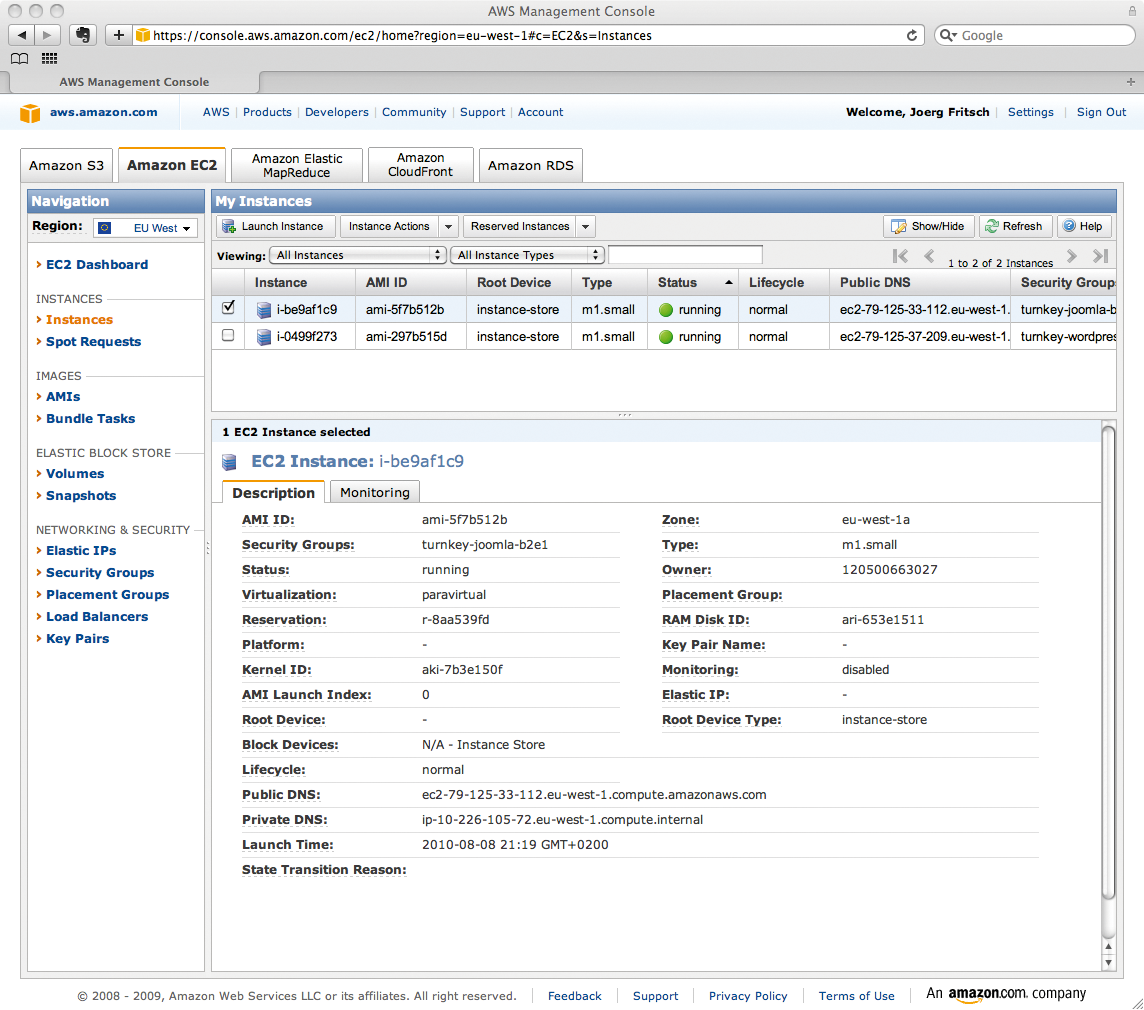Uncheck the checkbox for instance i-be9af1c9
The width and height of the screenshot is (1144, 1010).
[228, 310]
